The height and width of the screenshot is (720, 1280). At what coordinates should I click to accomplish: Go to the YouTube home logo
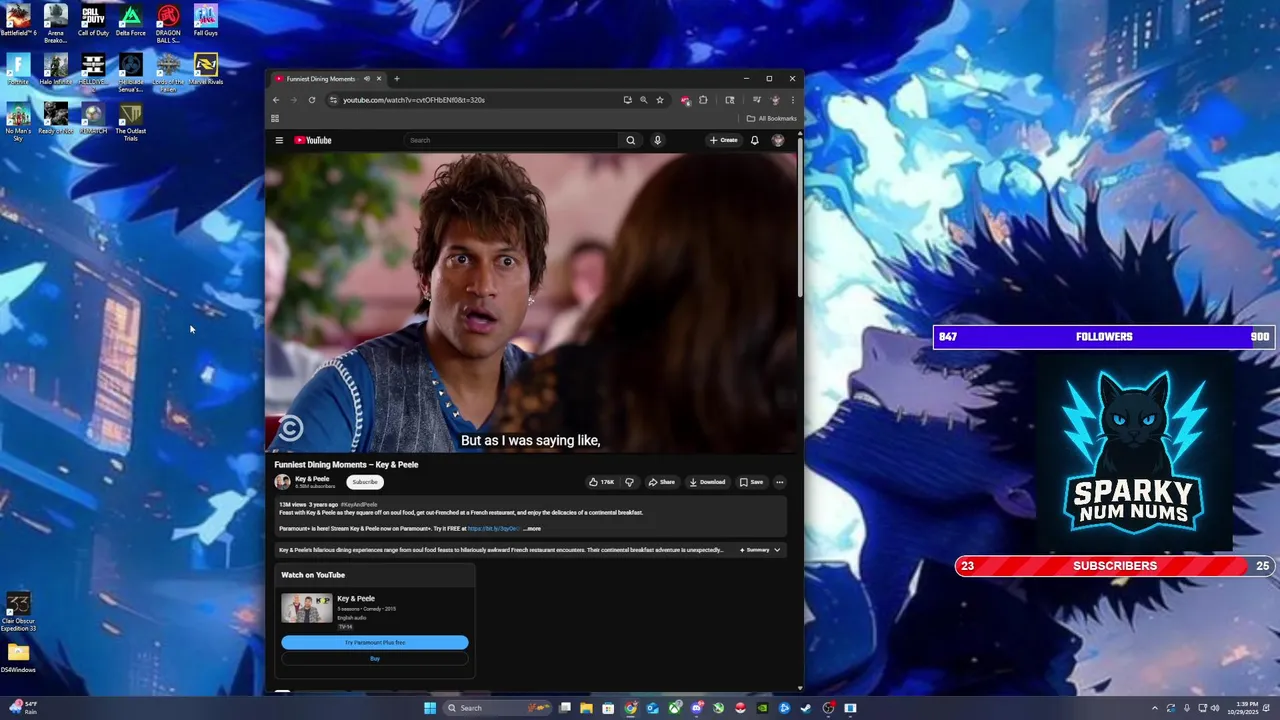pos(313,140)
